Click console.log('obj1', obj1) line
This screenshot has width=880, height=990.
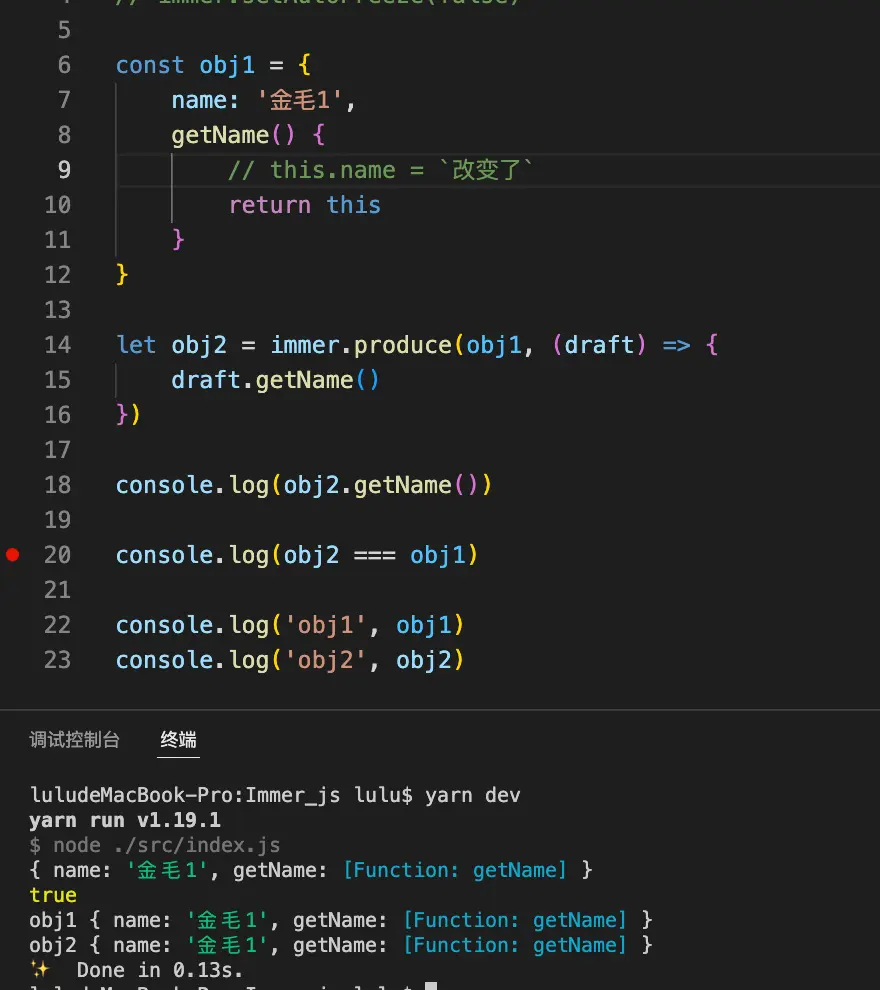[x=290, y=625]
